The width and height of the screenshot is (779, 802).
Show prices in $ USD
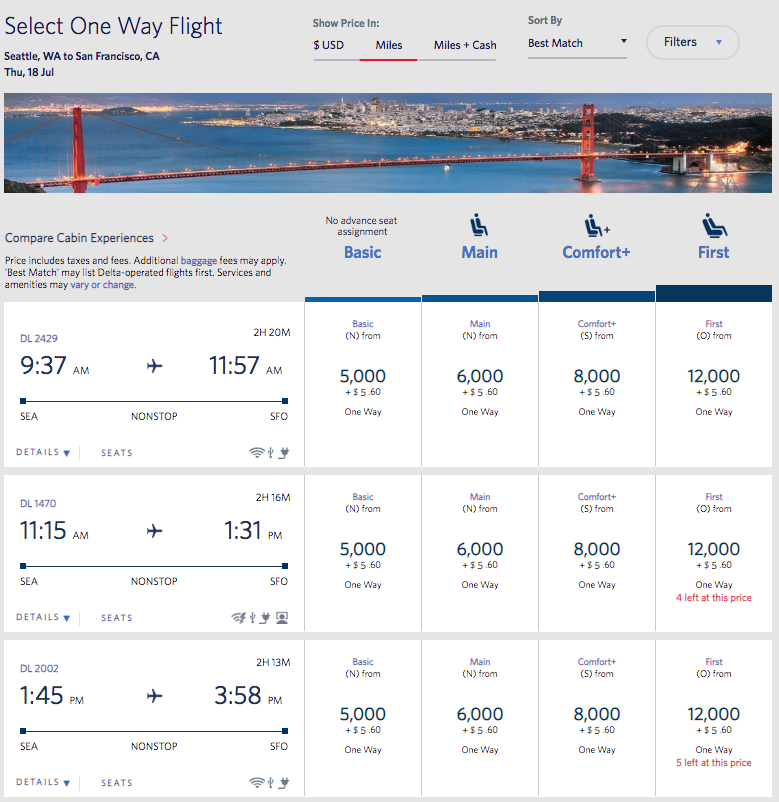328,45
